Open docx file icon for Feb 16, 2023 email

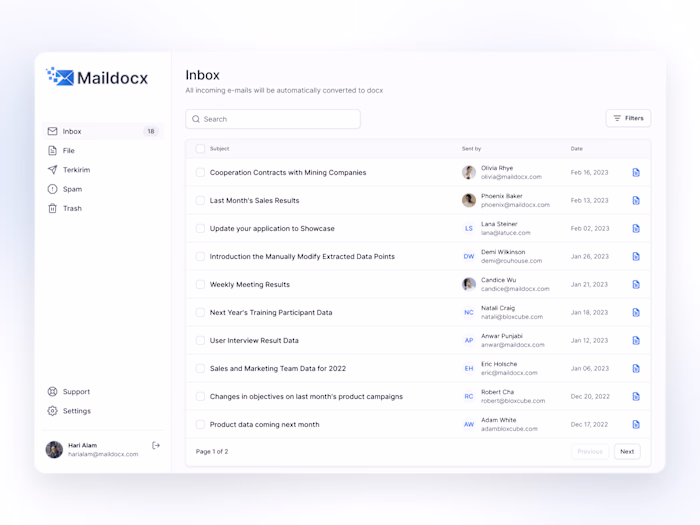pos(636,172)
